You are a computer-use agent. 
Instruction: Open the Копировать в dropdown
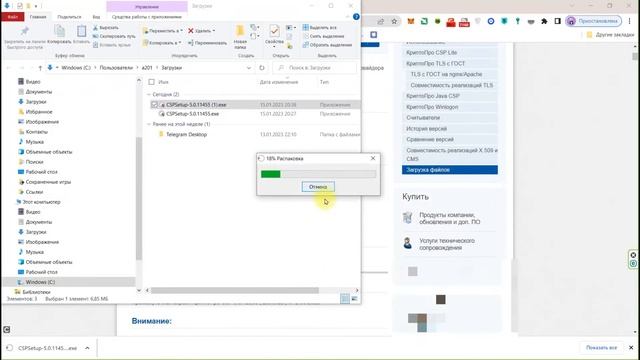point(162,42)
